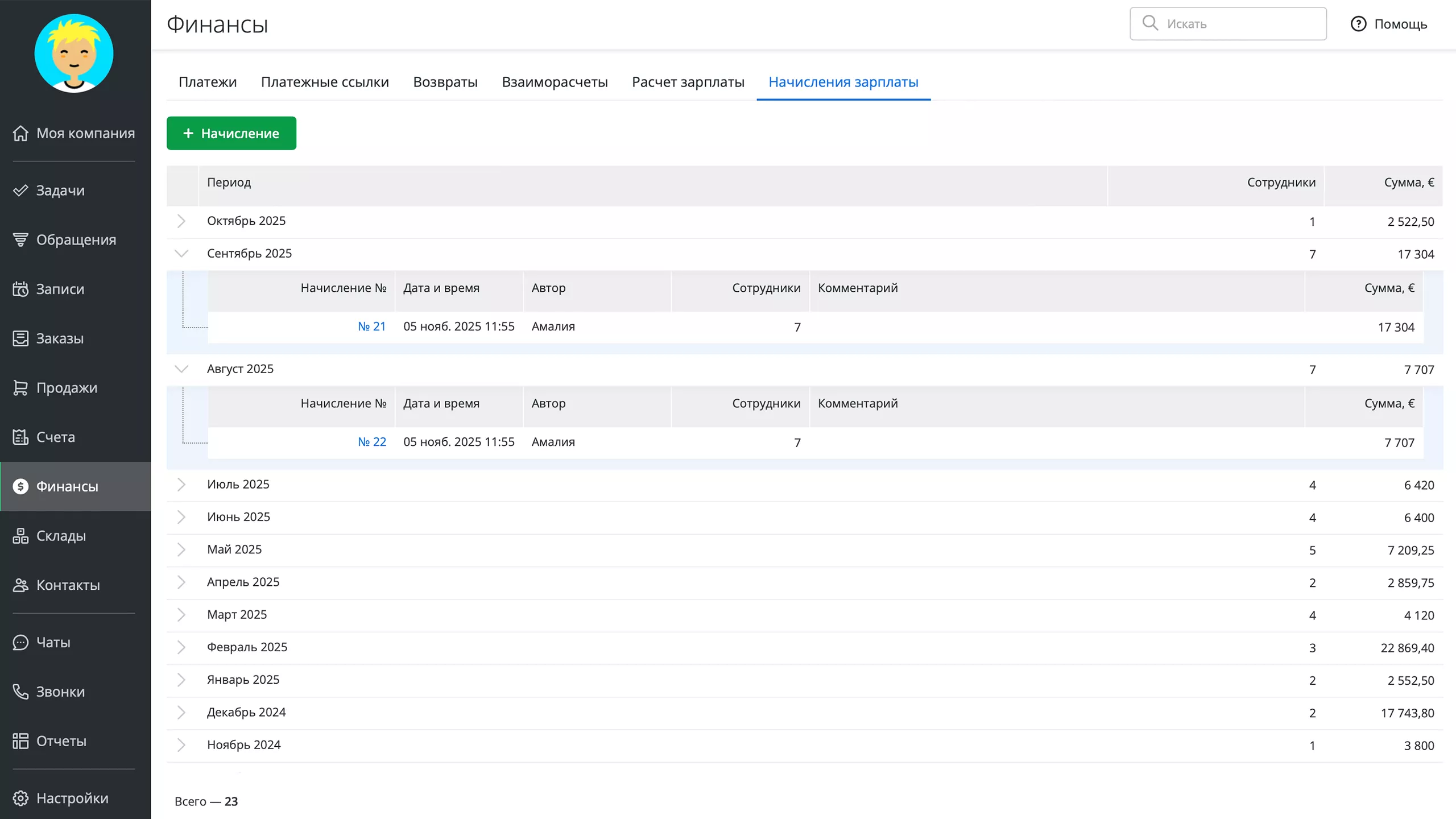Open Склады warehouse boxes icon
Screen dimensions: 1456x819
point(20,536)
